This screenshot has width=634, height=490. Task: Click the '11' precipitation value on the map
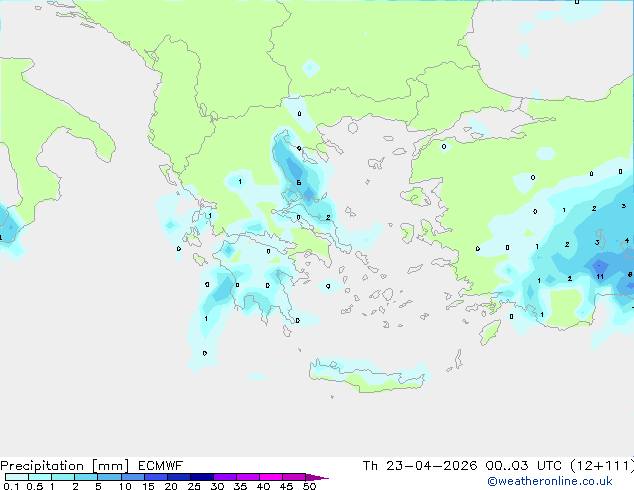pos(600,277)
